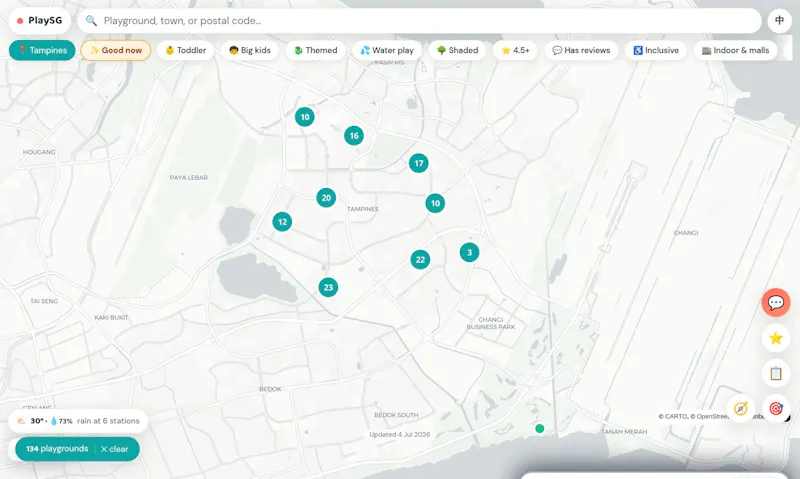Open the Tampines location selector
This screenshot has width=800, height=479.
[42, 51]
